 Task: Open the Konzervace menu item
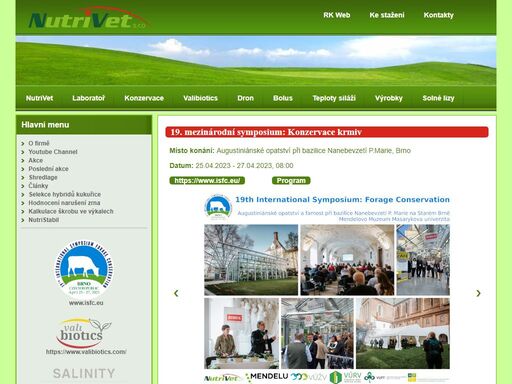click(144, 98)
